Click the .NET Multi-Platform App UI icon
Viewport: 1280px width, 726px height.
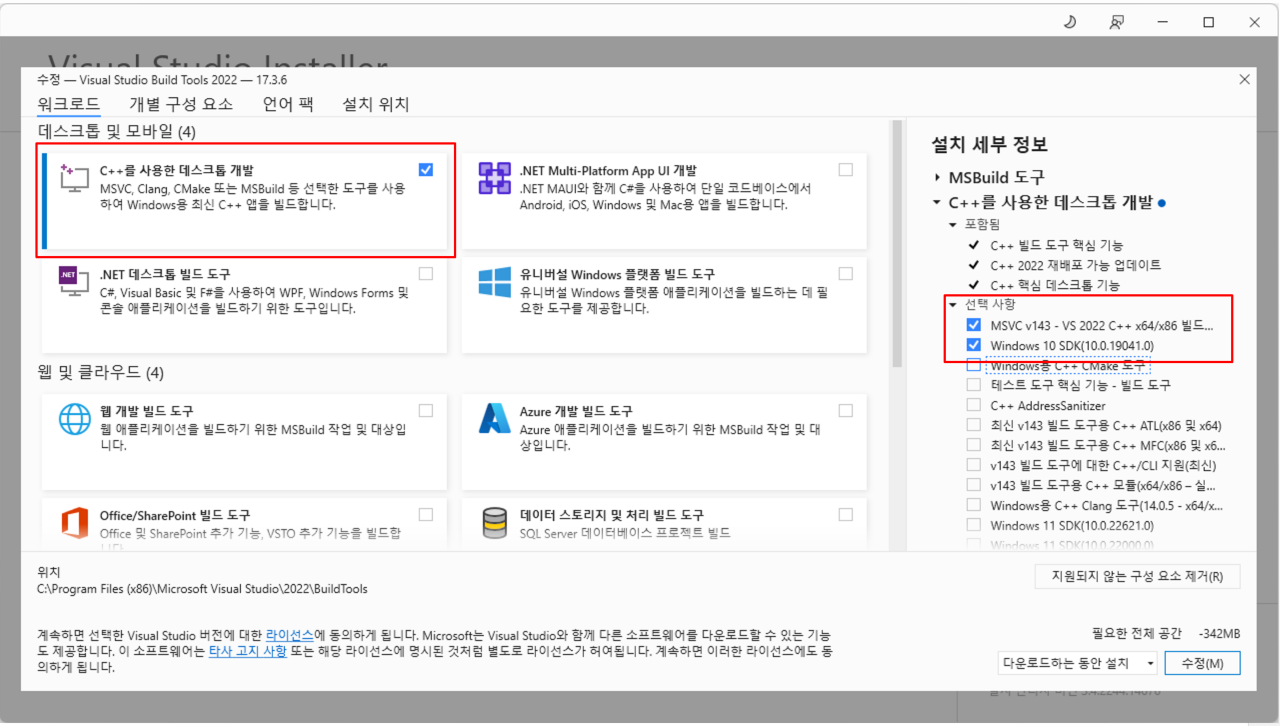(x=495, y=177)
